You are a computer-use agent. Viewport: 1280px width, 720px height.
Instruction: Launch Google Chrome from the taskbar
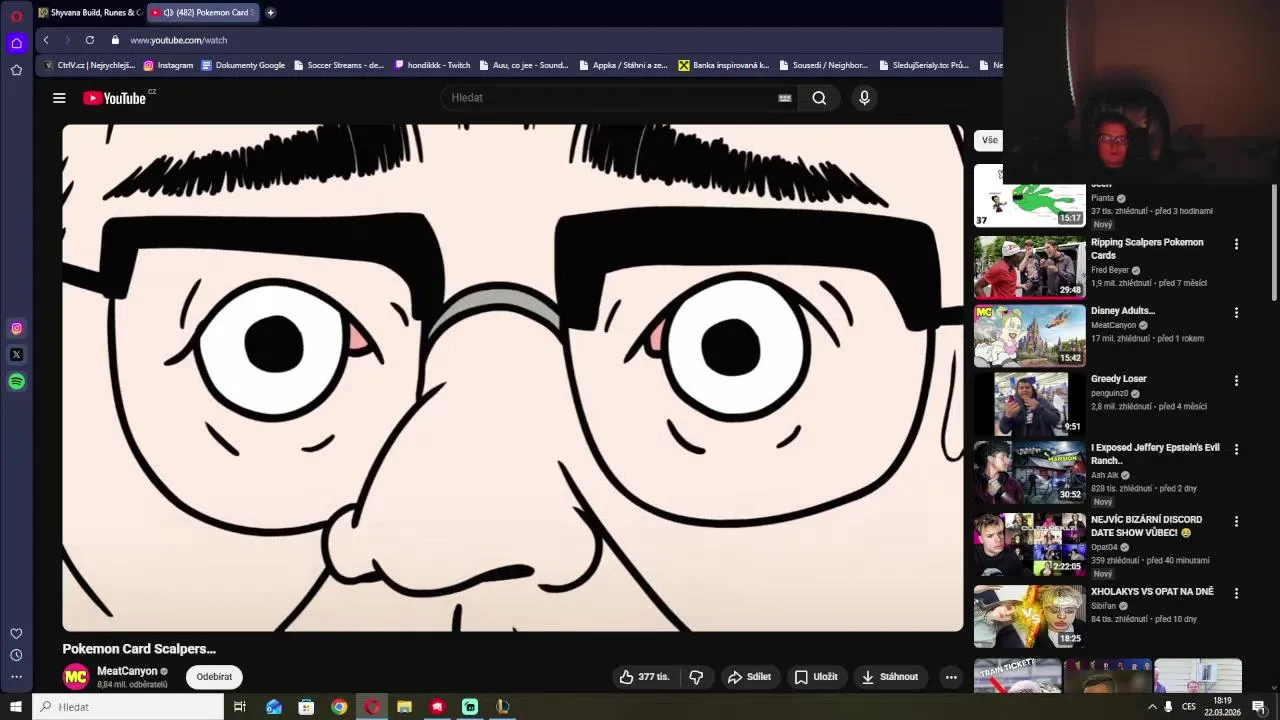pos(339,707)
